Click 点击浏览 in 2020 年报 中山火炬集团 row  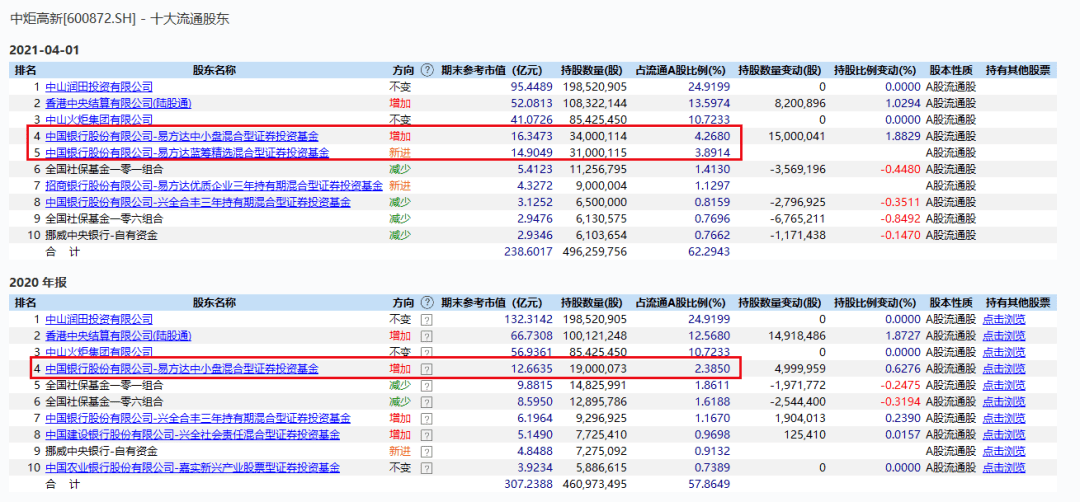1004,353
